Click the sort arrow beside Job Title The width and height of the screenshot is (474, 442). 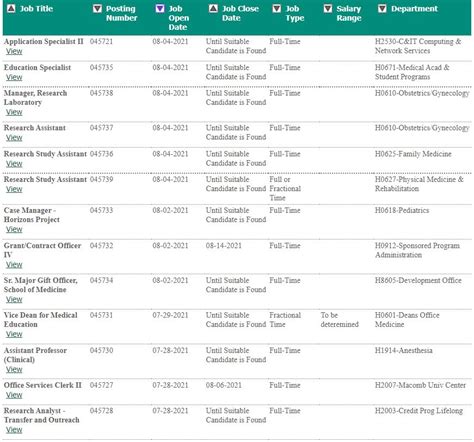tap(11, 9)
